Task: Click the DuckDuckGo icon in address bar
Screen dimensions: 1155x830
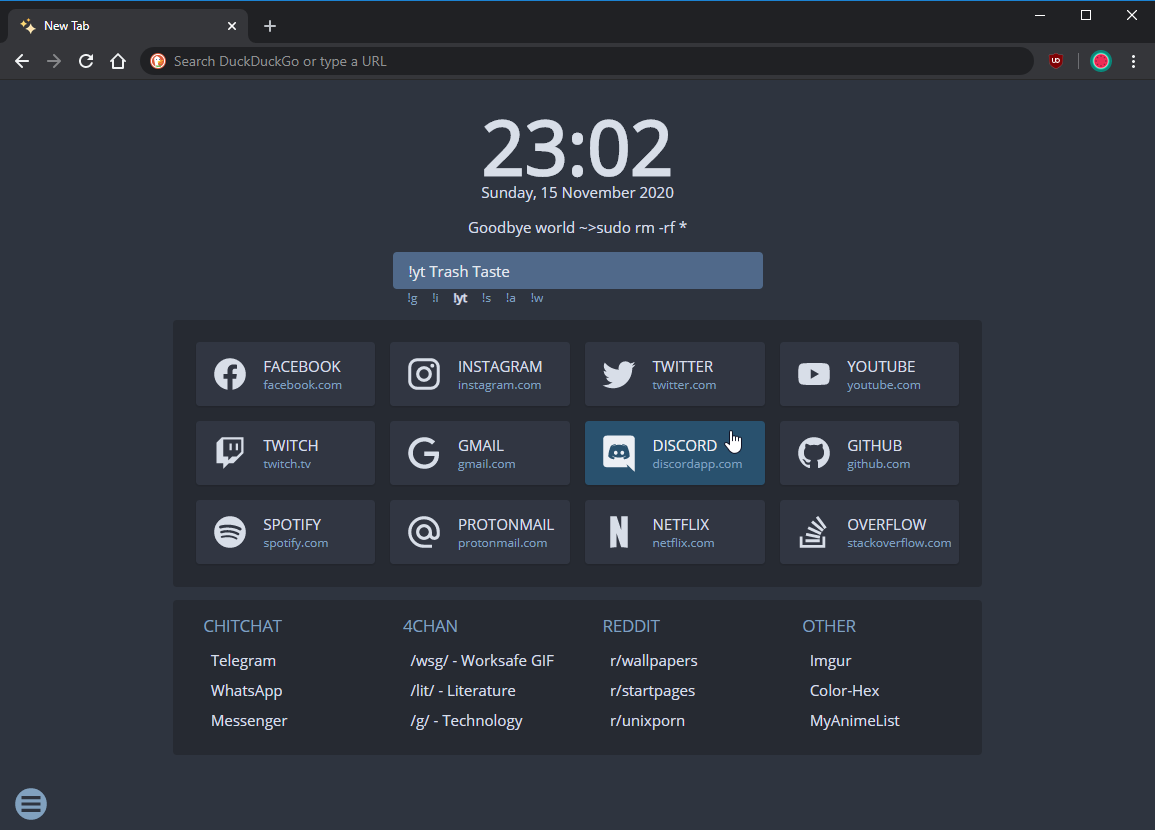Action: [158, 61]
